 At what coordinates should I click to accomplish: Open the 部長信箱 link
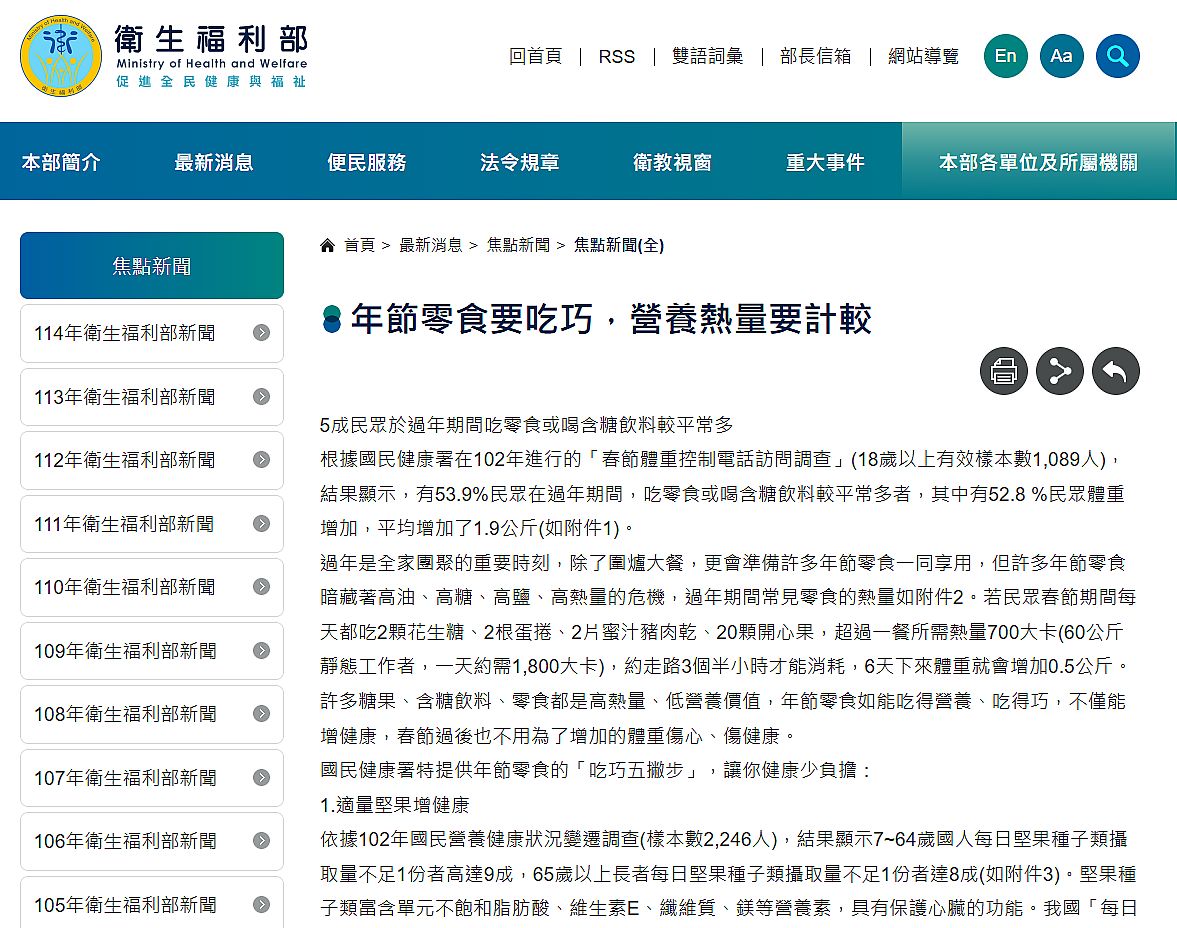tap(815, 57)
